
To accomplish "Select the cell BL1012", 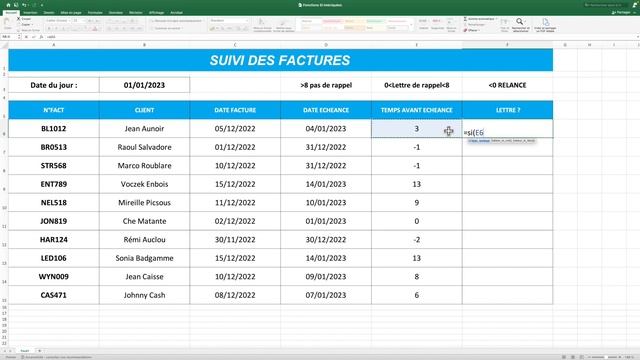I will pyautogui.click(x=53, y=129).
